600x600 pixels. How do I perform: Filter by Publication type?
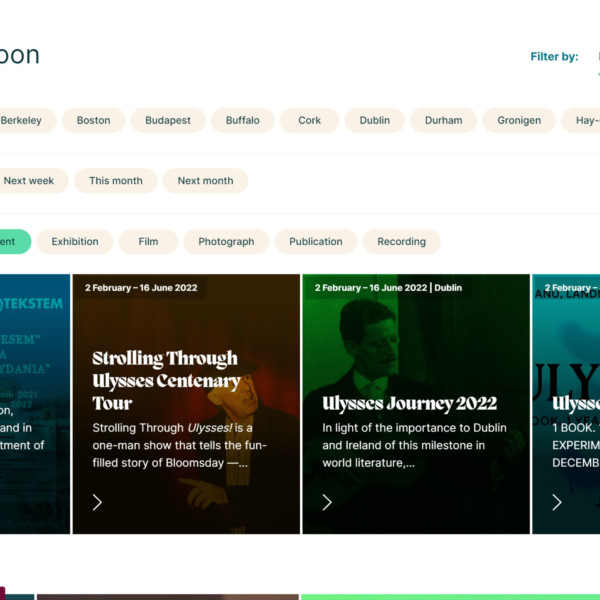[x=316, y=241]
